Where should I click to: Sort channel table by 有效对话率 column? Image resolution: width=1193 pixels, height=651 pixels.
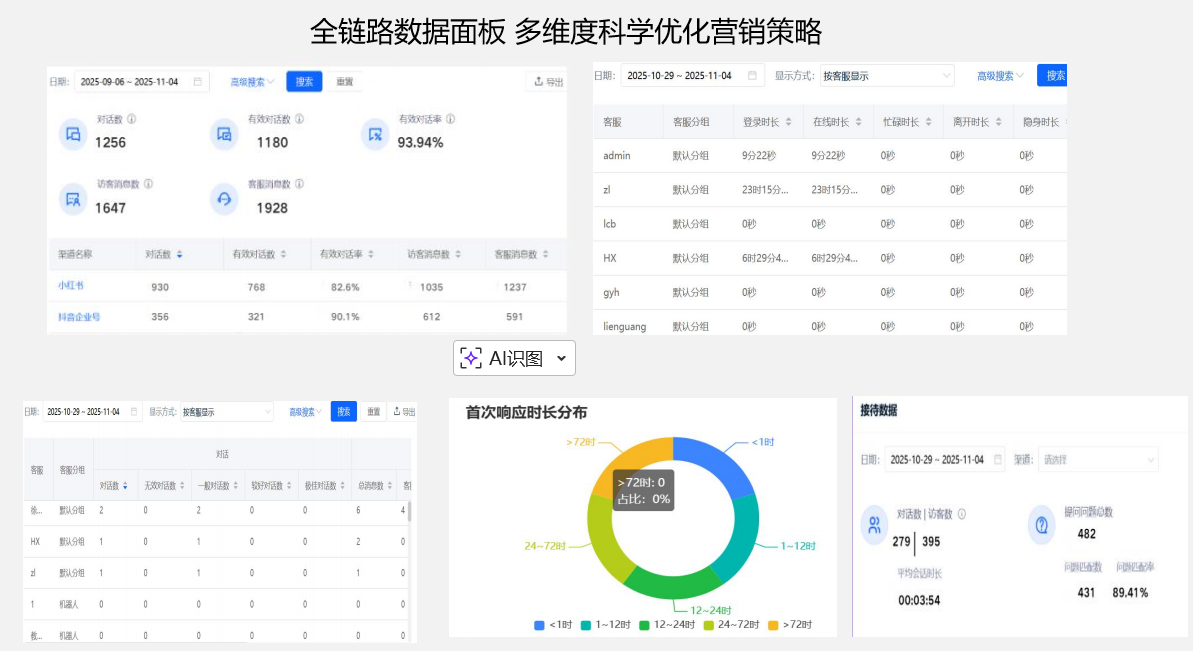coord(371,254)
